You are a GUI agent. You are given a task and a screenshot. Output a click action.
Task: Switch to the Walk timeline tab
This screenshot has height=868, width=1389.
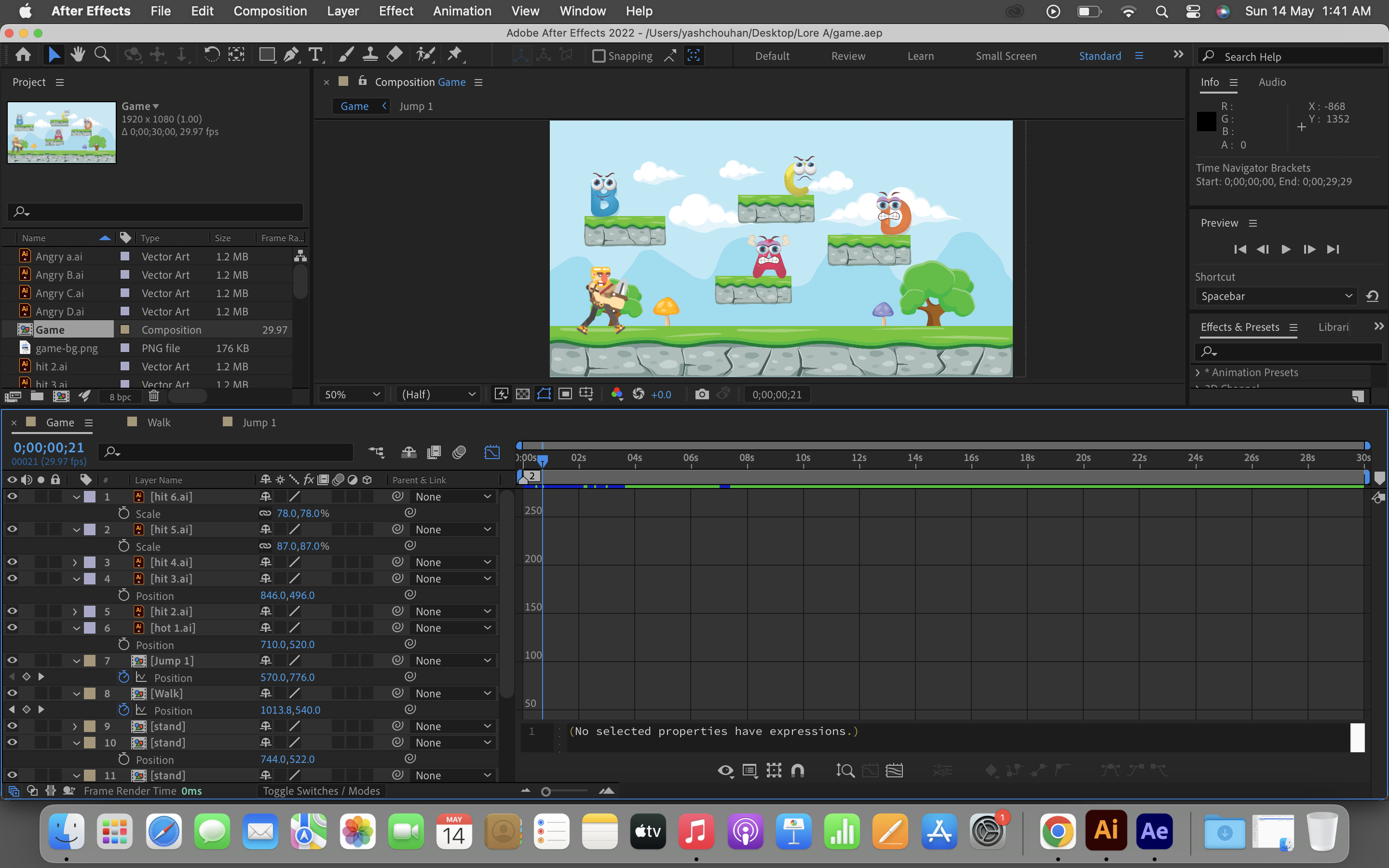pos(158,422)
